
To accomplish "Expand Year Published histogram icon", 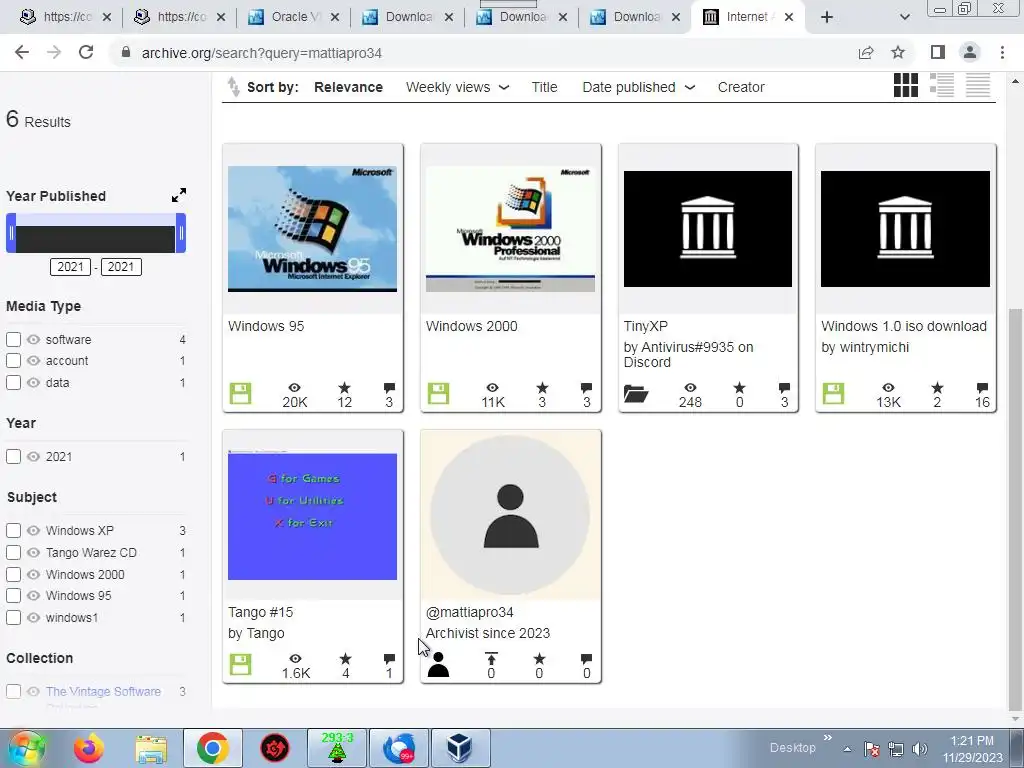I will coord(178,195).
